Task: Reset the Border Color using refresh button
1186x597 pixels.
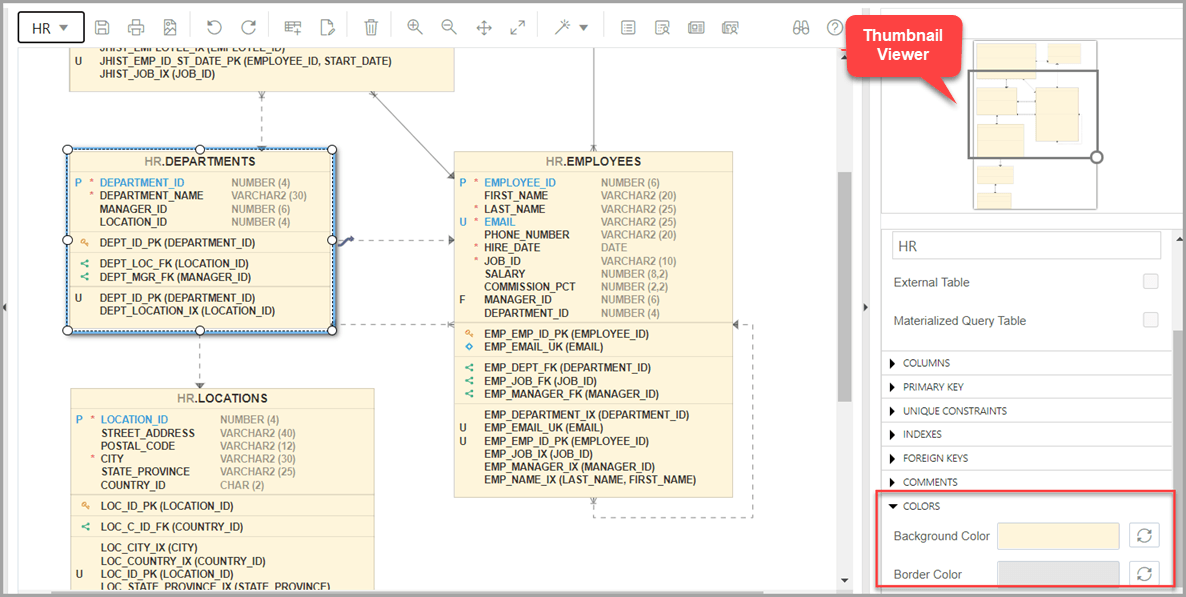Action: (x=1144, y=573)
